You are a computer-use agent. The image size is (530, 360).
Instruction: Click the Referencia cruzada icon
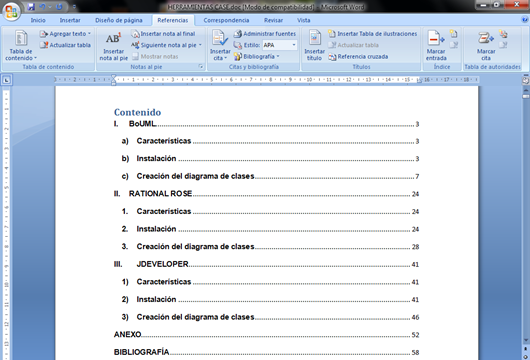[x=332, y=57]
